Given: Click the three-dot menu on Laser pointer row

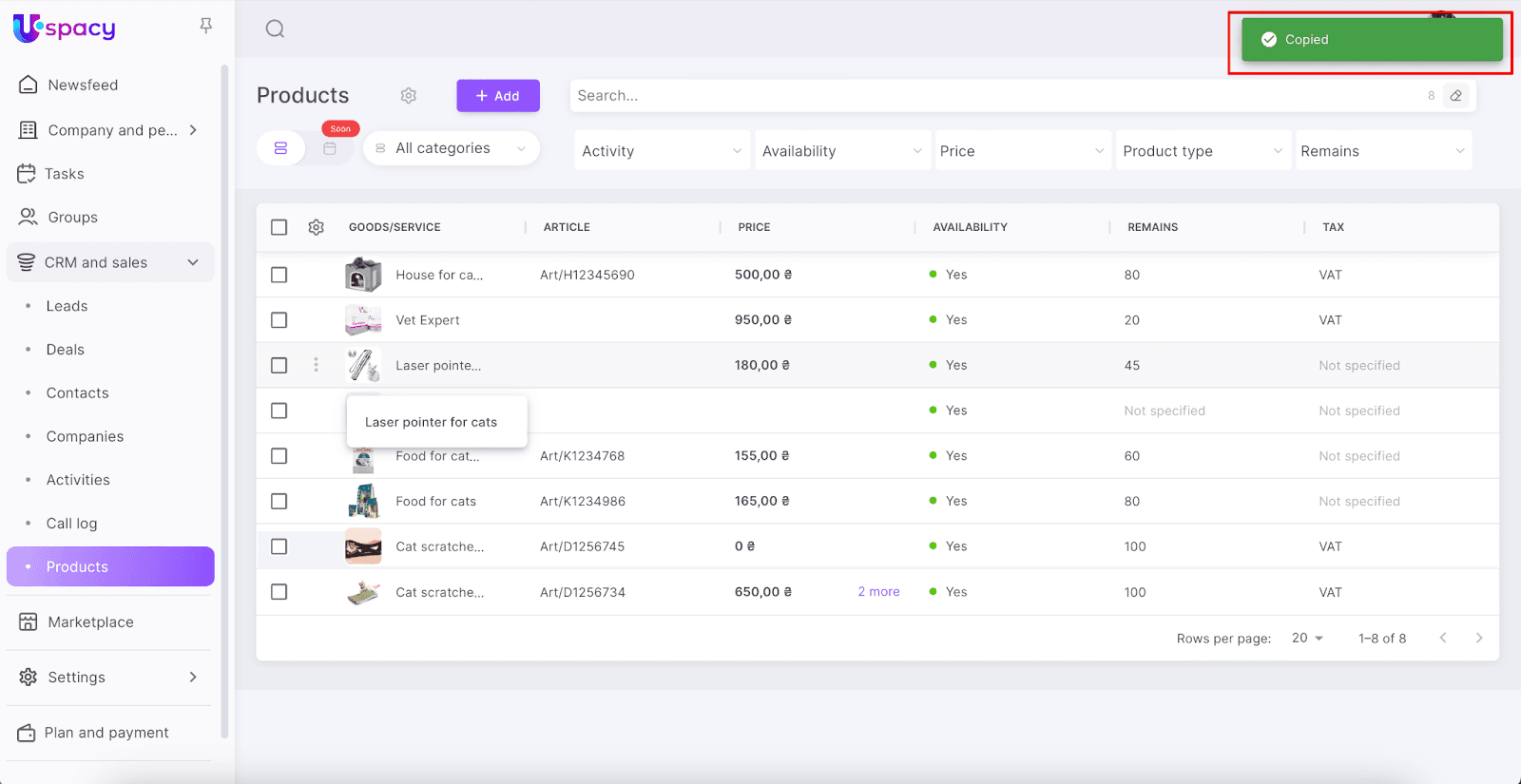Looking at the screenshot, I should tap(317, 365).
